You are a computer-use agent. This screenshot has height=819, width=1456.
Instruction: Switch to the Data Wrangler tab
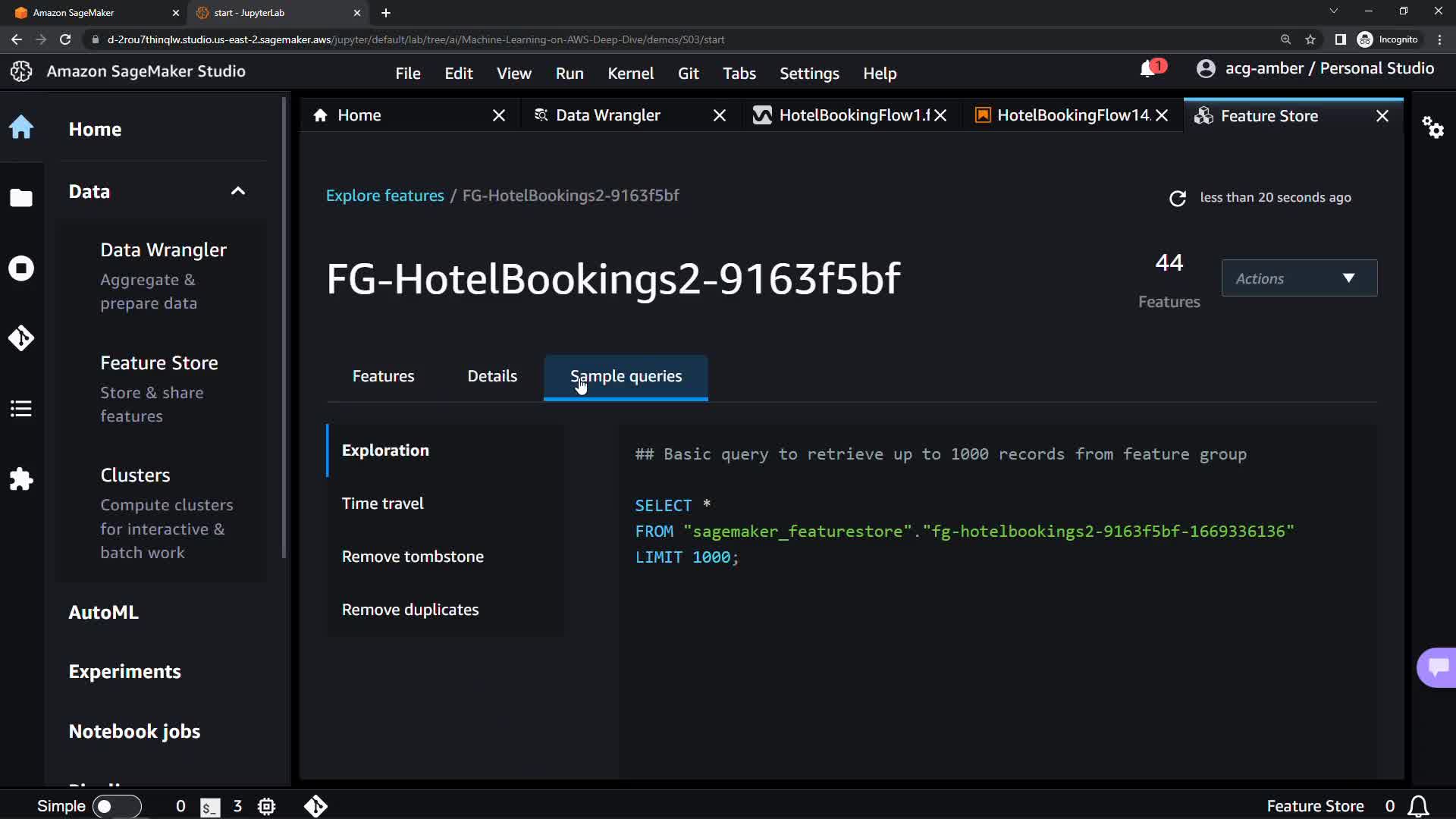[x=607, y=115]
